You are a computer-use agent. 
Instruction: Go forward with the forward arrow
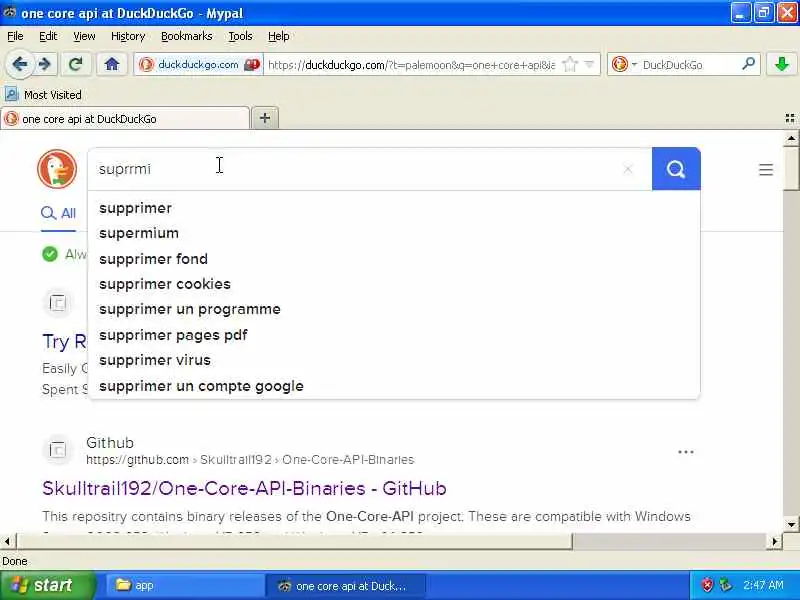[x=45, y=64]
